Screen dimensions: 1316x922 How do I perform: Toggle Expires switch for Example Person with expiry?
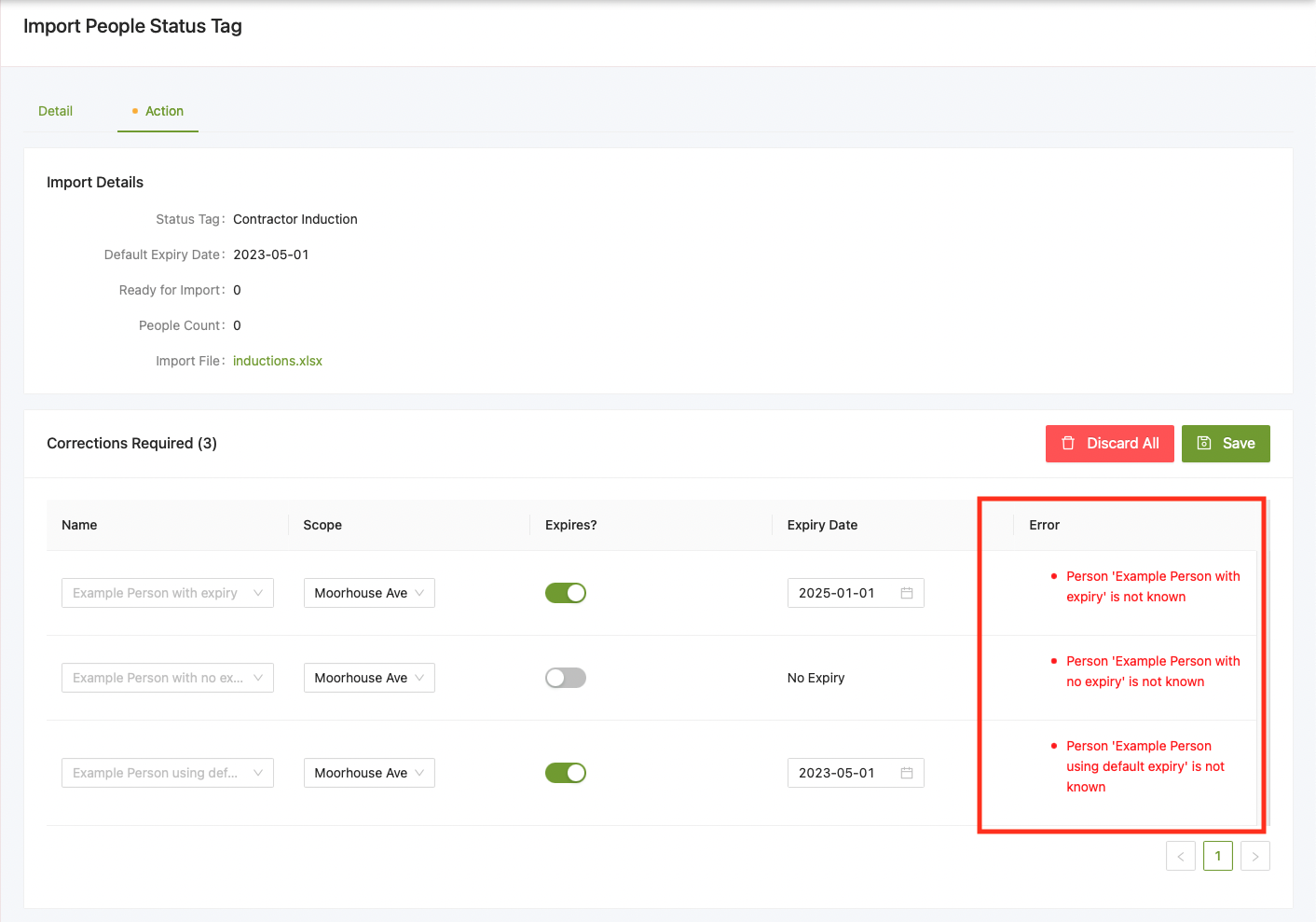tap(565, 593)
